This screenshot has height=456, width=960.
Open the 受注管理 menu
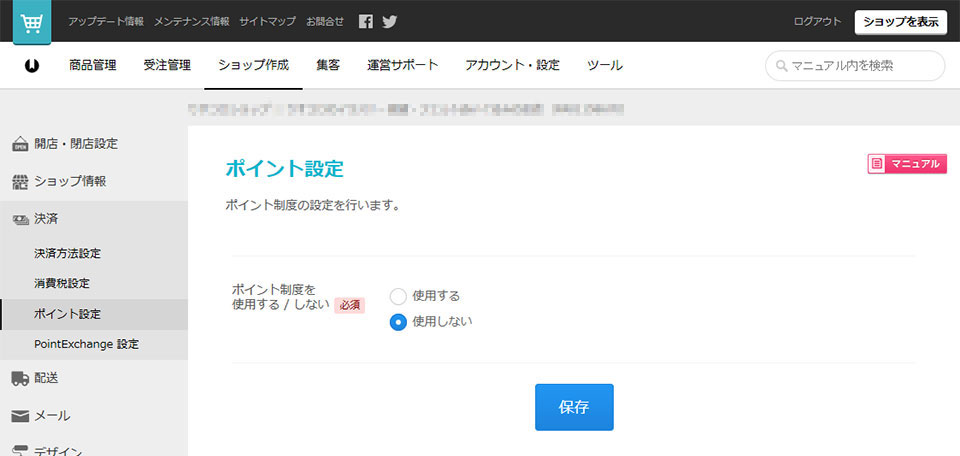coord(167,65)
